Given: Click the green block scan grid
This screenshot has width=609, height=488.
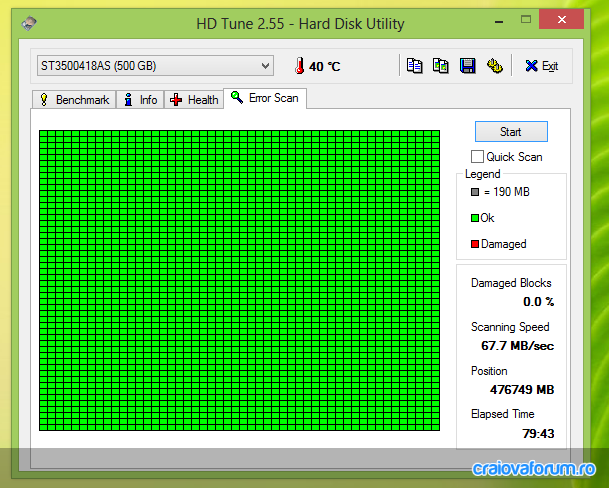Looking at the screenshot, I should tap(239, 280).
